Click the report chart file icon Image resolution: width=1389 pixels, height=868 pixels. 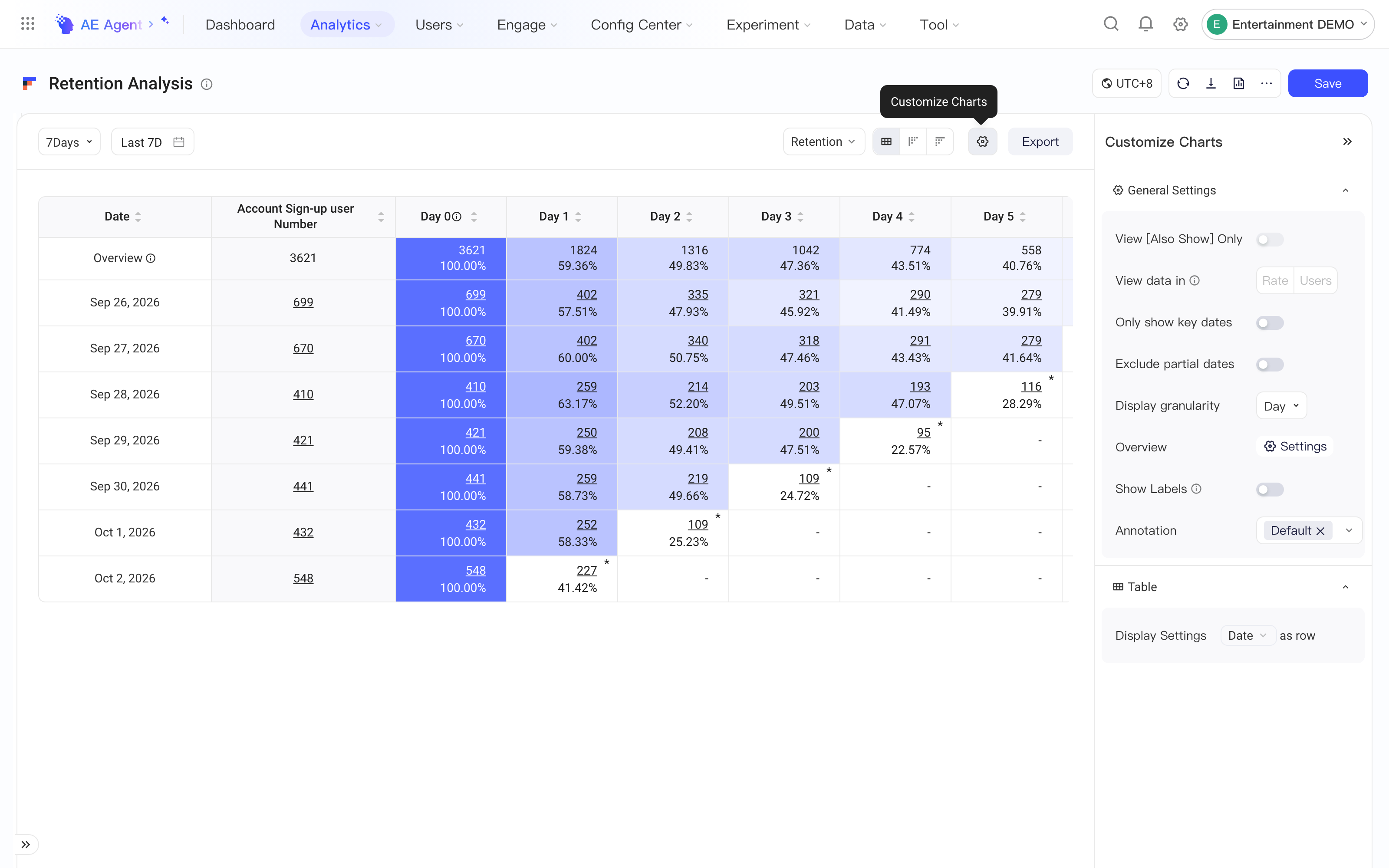click(x=1239, y=84)
